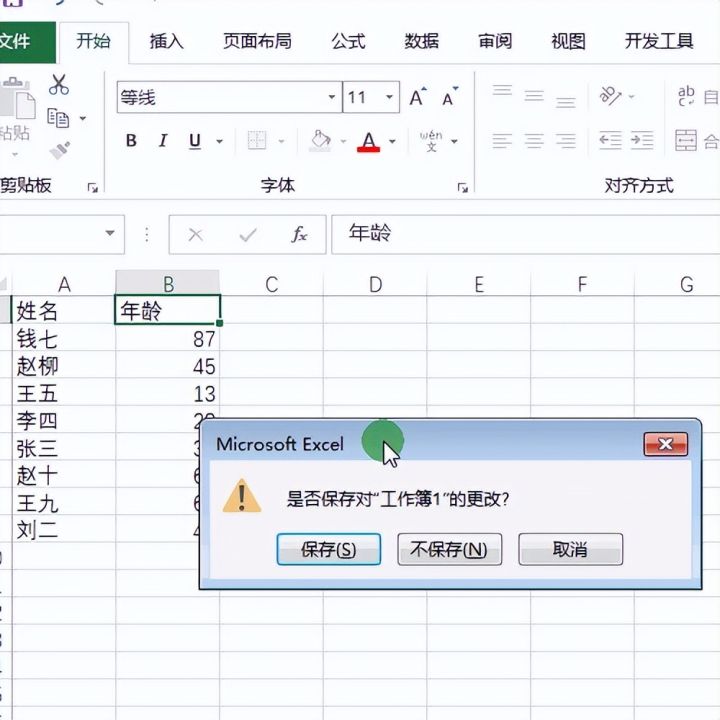Click the Cut scissors icon

tap(59, 85)
